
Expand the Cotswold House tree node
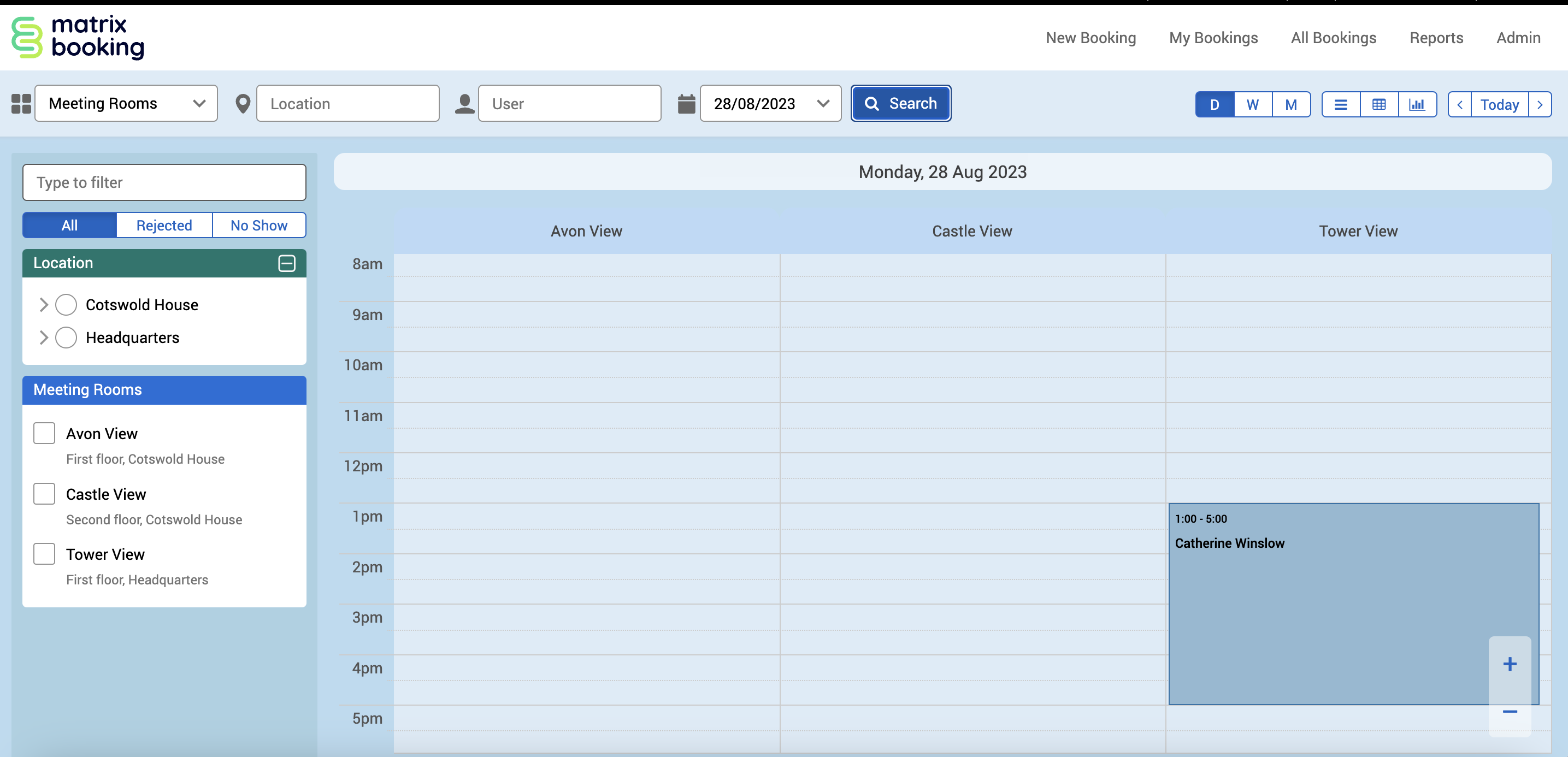(43, 304)
